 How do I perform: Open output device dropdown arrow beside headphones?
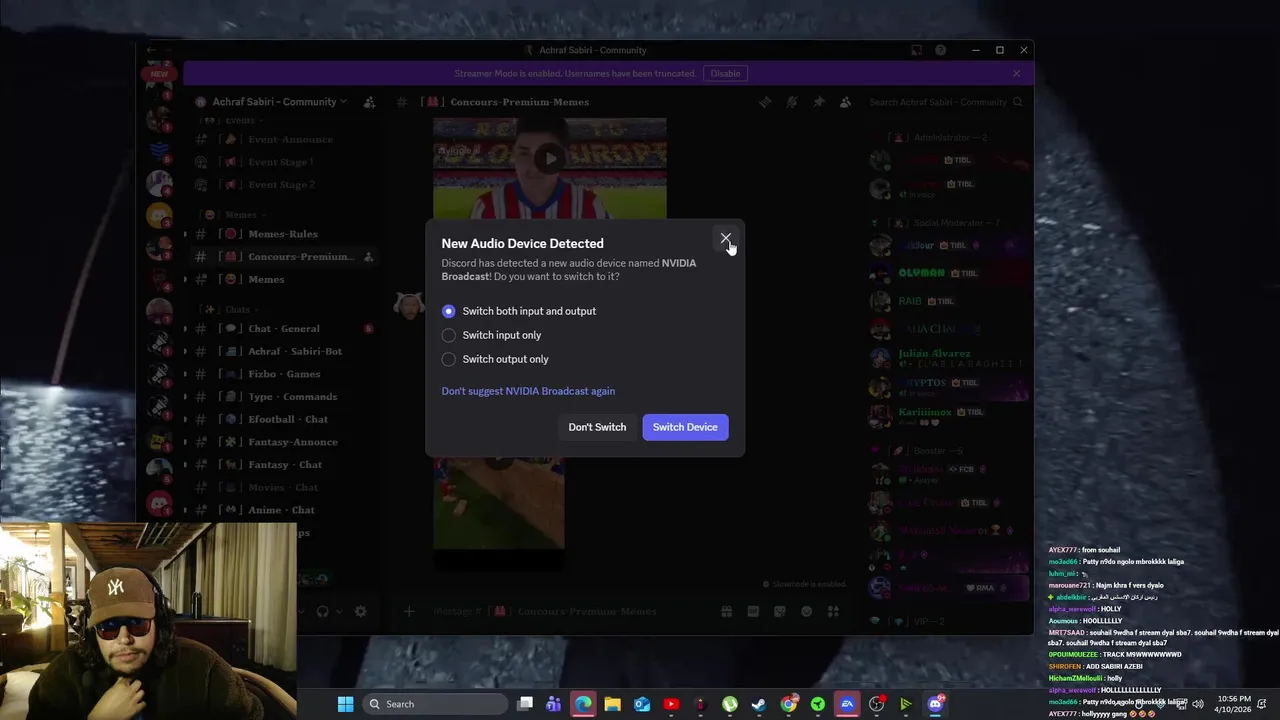[x=339, y=611]
